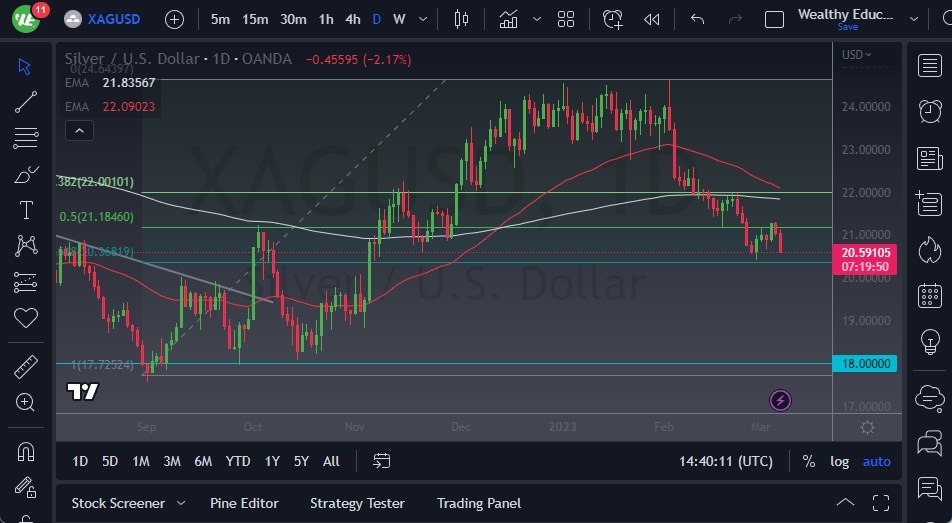This screenshot has height=523, width=952.
Task: Expand the Stock Screener dropdown arrow
Action: tap(181, 503)
